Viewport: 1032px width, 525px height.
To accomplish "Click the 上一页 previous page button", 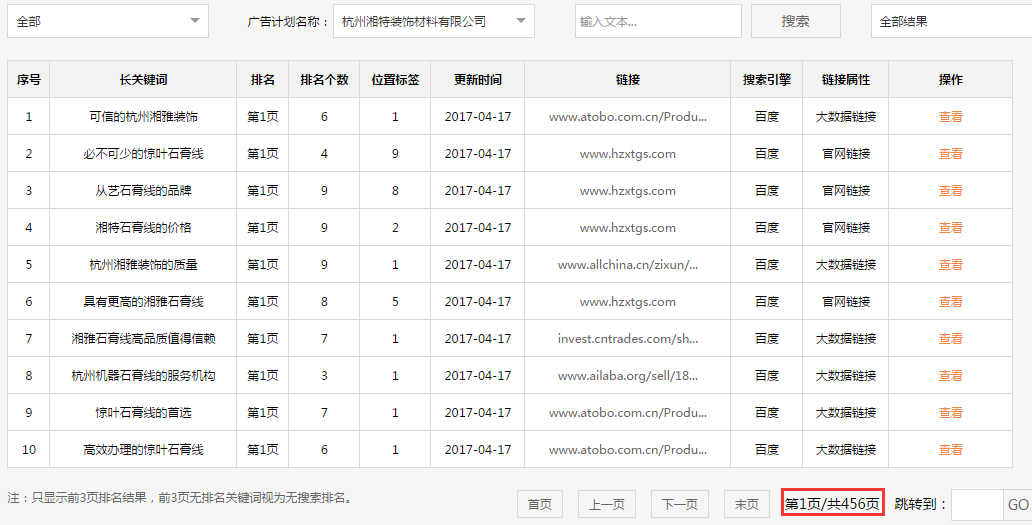I will pos(606,505).
